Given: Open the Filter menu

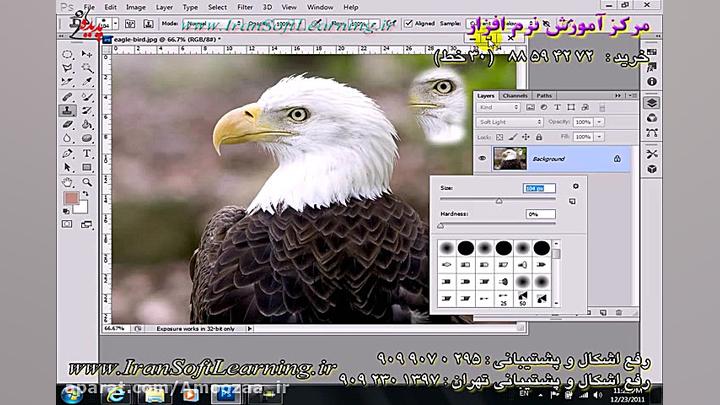Looking at the screenshot, I should click(x=245, y=7).
